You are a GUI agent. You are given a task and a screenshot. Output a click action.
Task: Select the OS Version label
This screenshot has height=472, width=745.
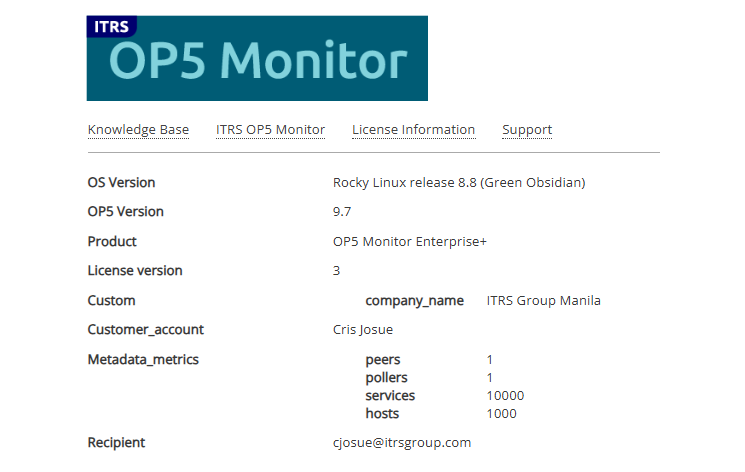(121, 183)
